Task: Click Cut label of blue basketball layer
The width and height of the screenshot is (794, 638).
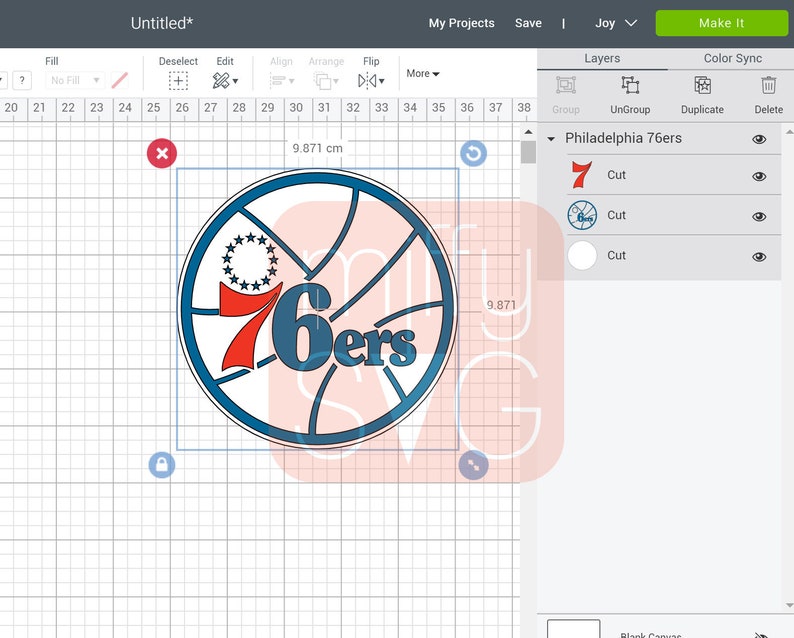Action: (x=616, y=215)
